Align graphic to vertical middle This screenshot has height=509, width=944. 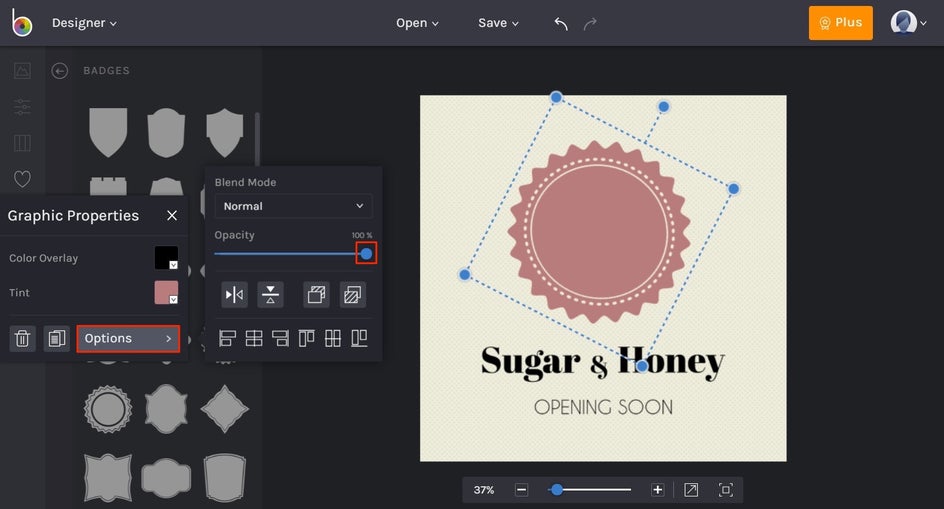tap(333, 339)
